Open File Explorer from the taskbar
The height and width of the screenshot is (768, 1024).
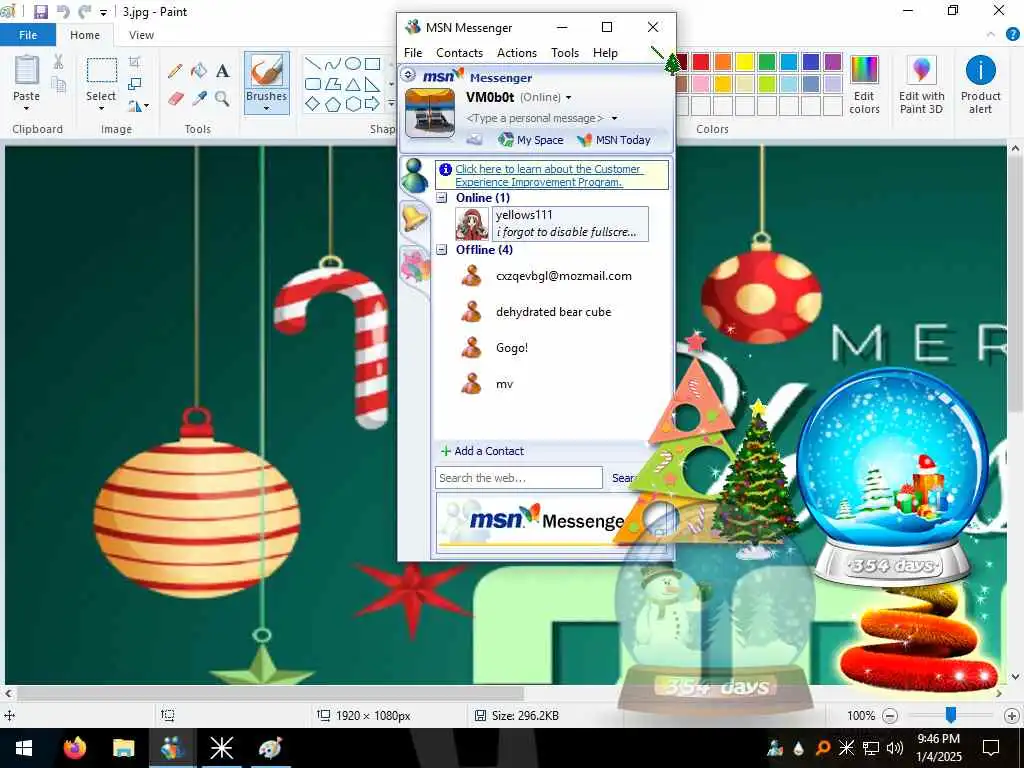pyautogui.click(x=123, y=748)
